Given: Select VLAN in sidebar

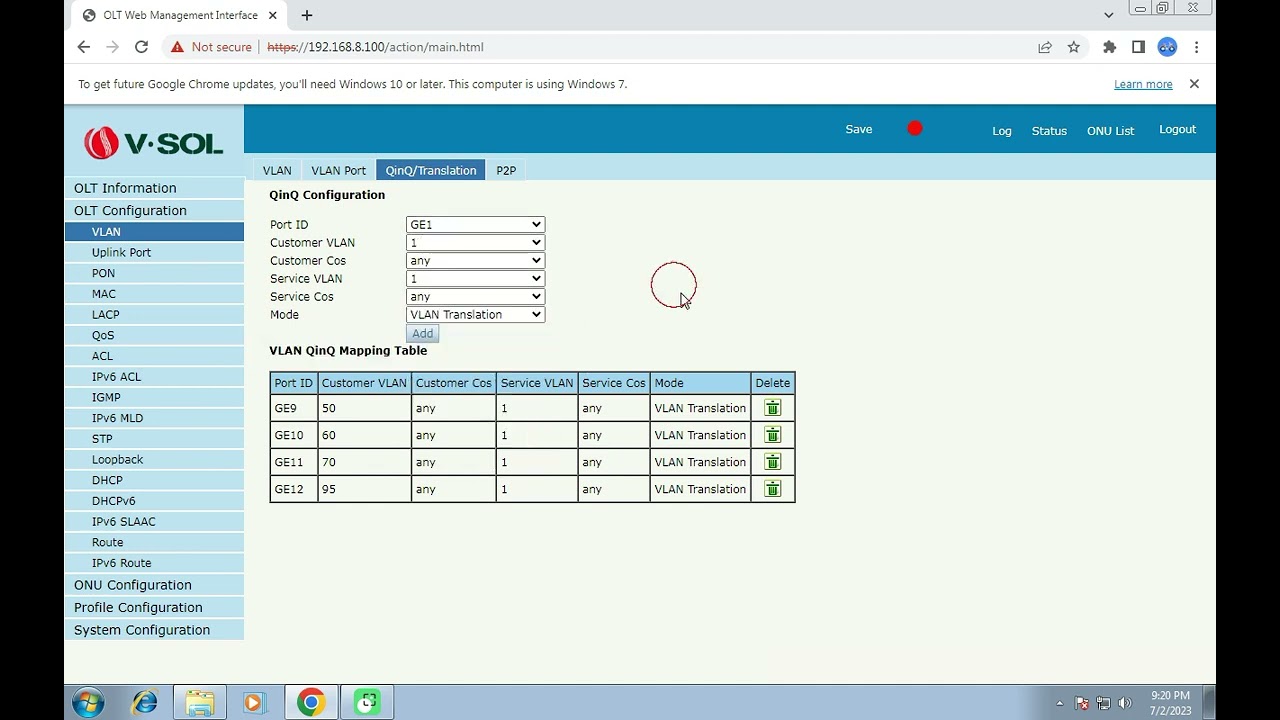Looking at the screenshot, I should point(154,232).
